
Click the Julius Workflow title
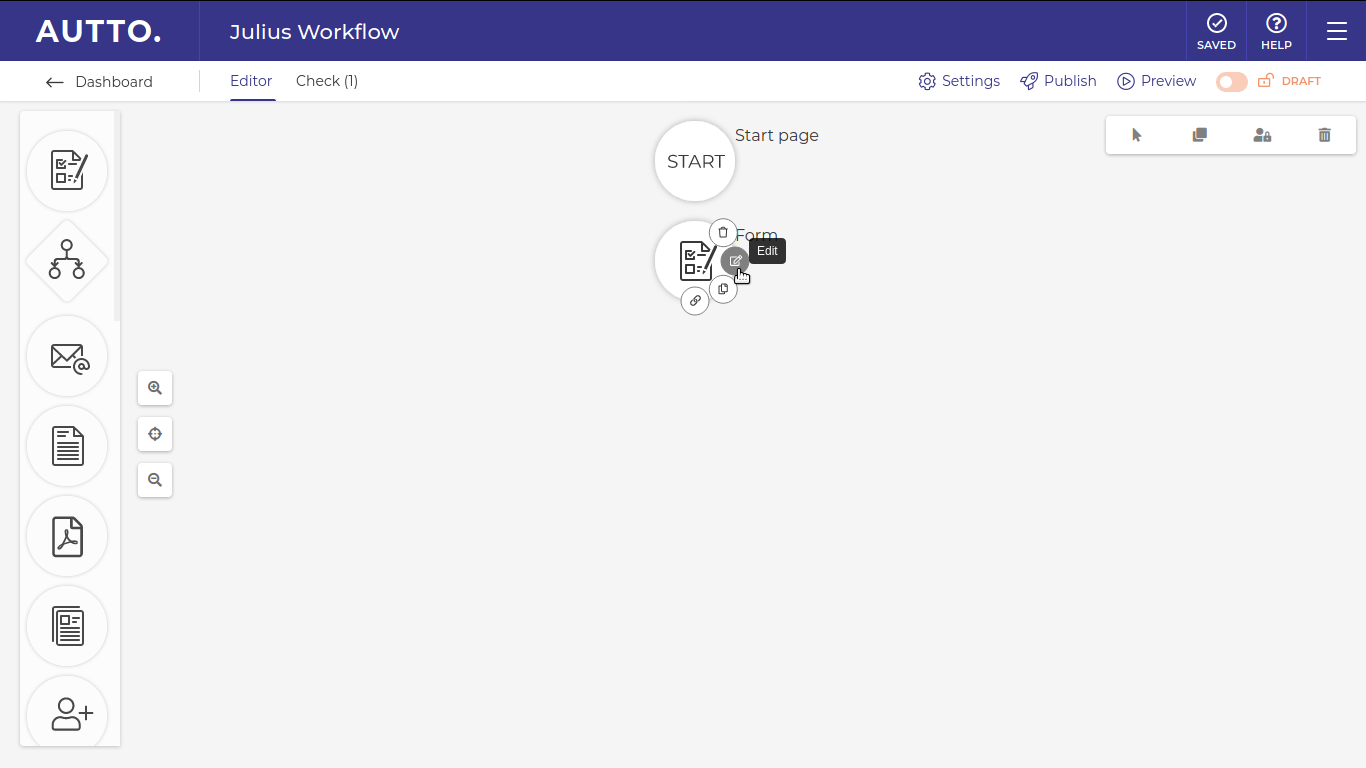(x=314, y=31)
